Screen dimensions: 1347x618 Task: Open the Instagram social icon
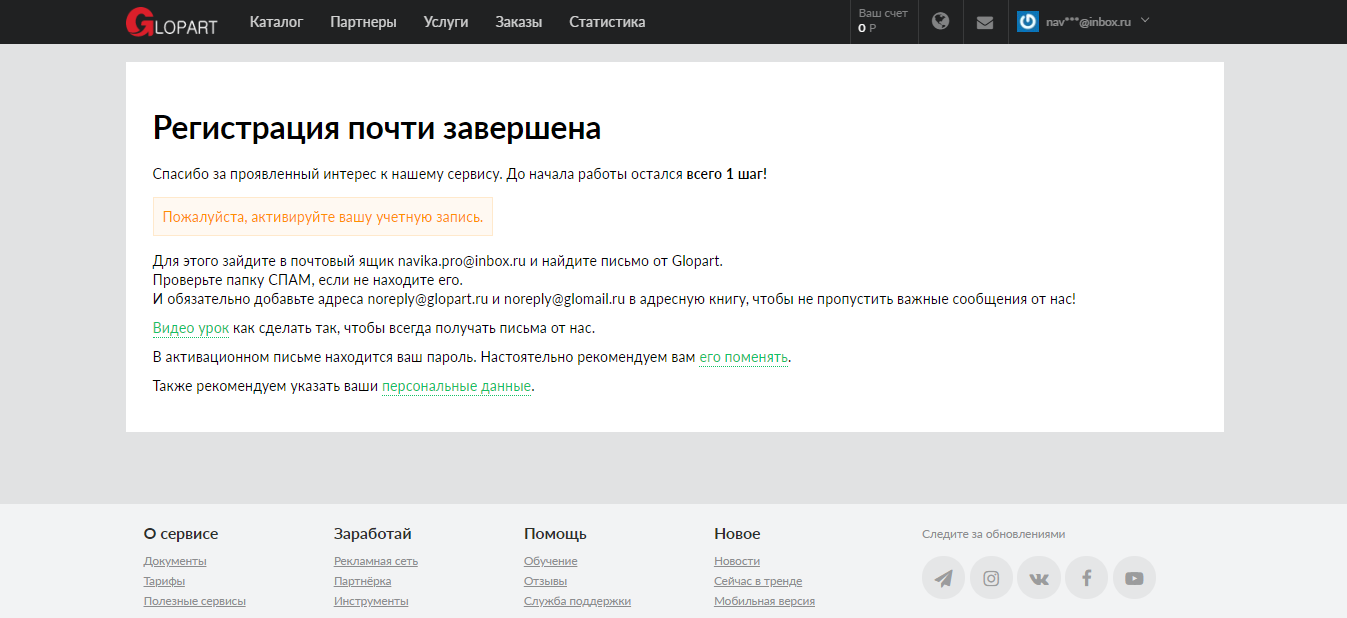point(991,578)
